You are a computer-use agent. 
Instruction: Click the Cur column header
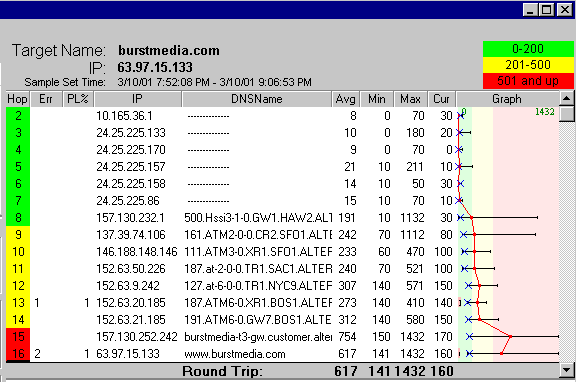(441, 99)
